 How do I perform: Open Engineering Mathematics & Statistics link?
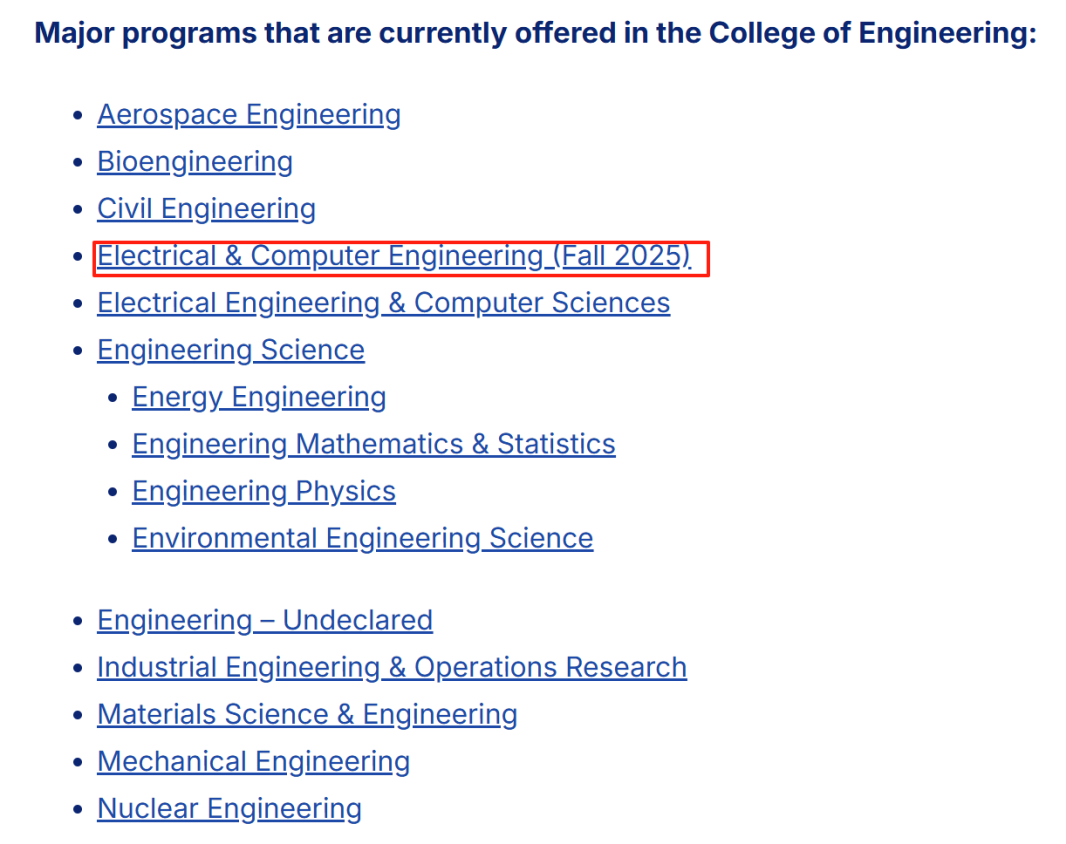(x=374, y=444)
